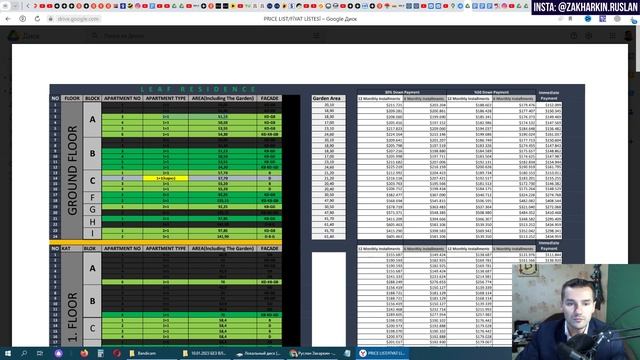Switch to Руслан Захаркин taskbar window
This screenshot has height=360, width=640.
point(313,353)
